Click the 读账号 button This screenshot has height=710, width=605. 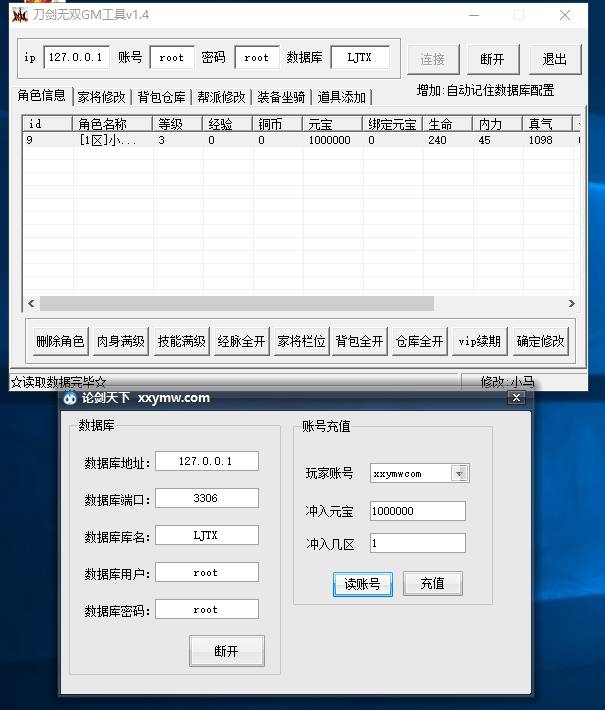[363, 584]
